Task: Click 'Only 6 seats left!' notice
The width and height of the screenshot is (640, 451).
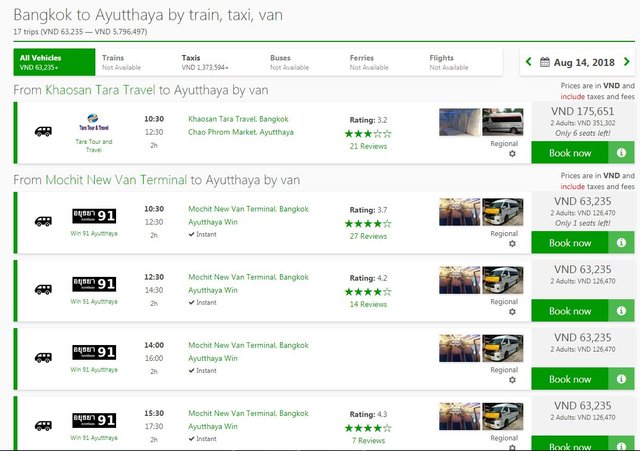Action: (x=582, y=133)
